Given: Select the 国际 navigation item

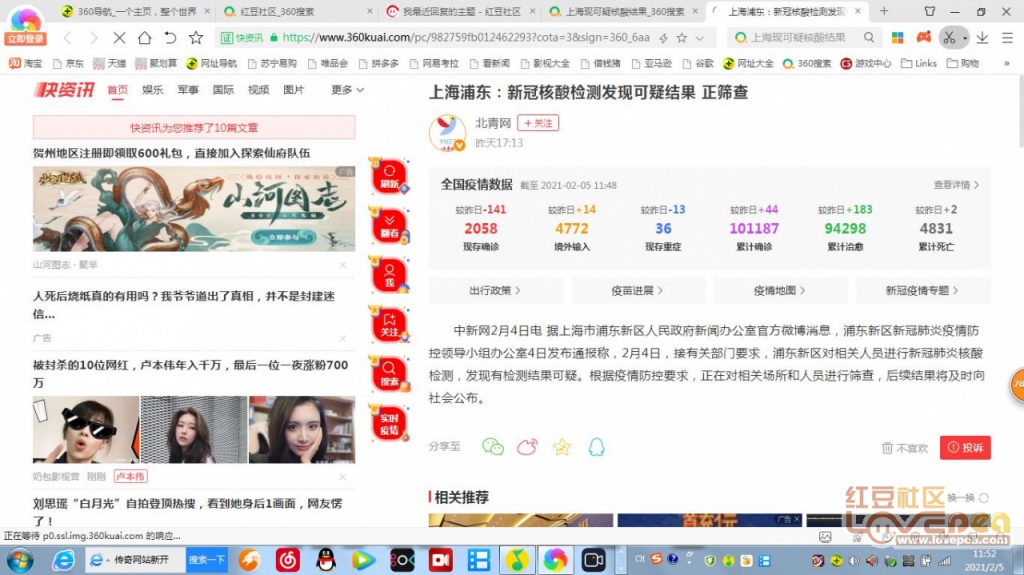Looking at the screenshot, I should pos(223,90).
